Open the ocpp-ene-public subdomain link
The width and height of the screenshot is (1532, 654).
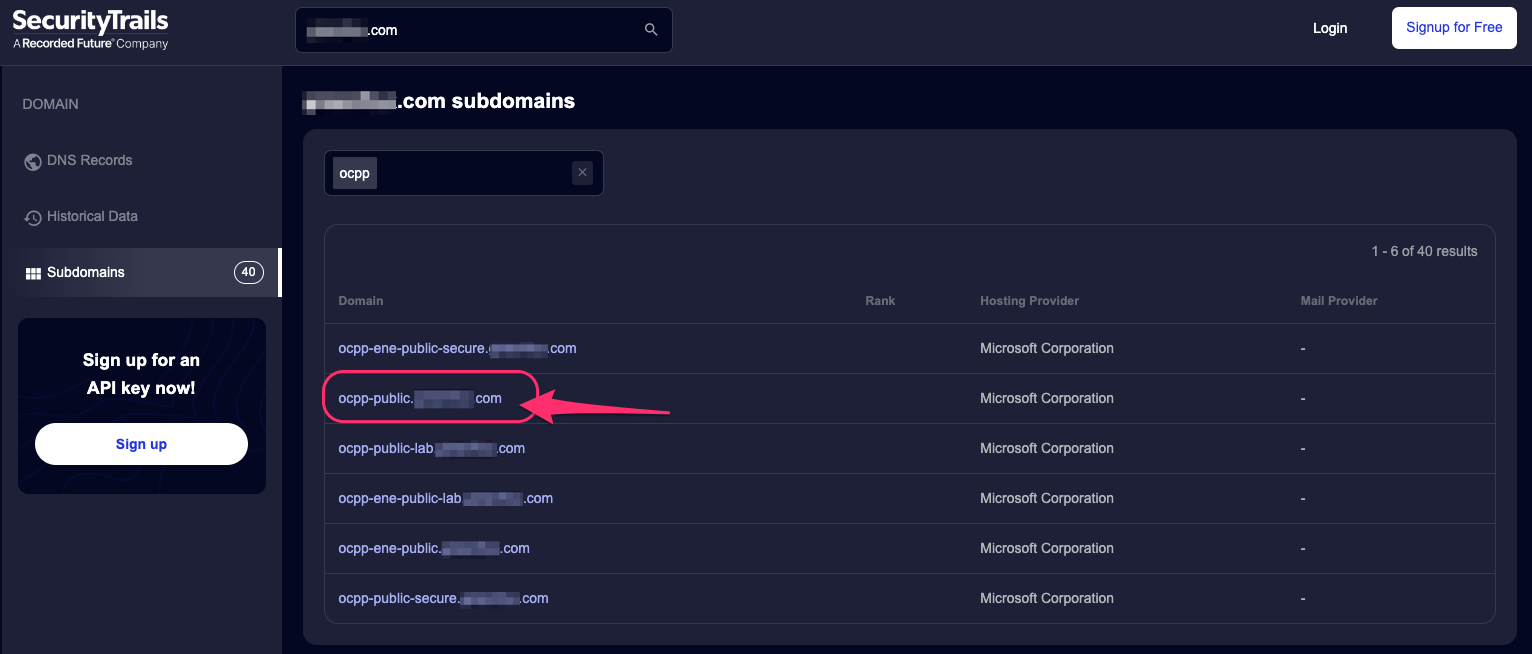[434, 548]
